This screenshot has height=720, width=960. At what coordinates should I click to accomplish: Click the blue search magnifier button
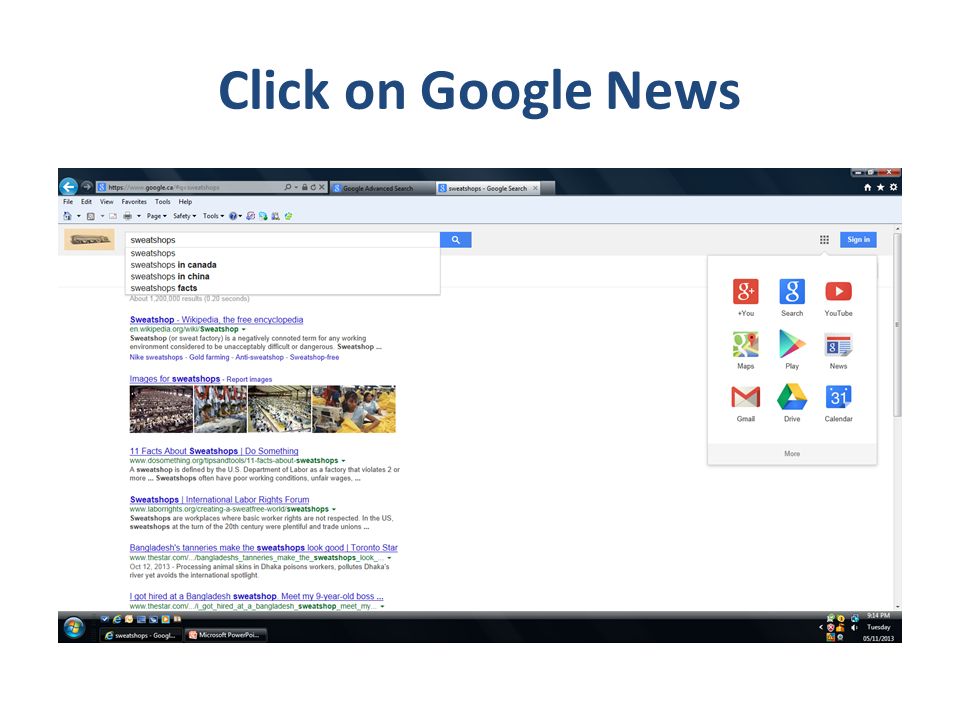pos(456,240)
